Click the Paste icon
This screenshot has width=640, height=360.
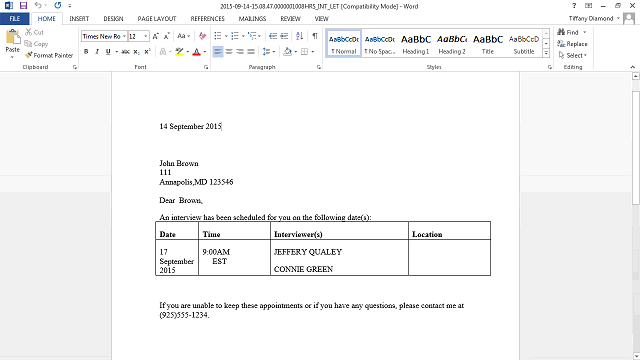coord(13,38)
